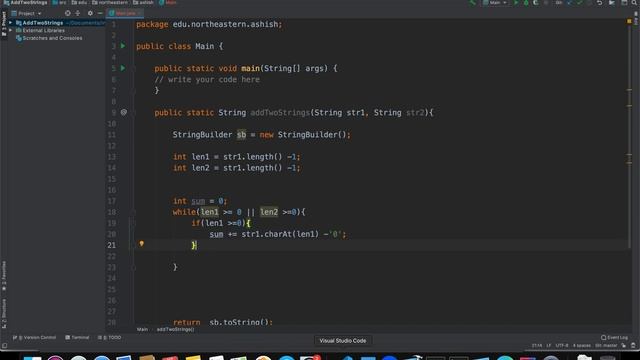Open Search Everywhere magnifier icon

[x=635, y=3]
